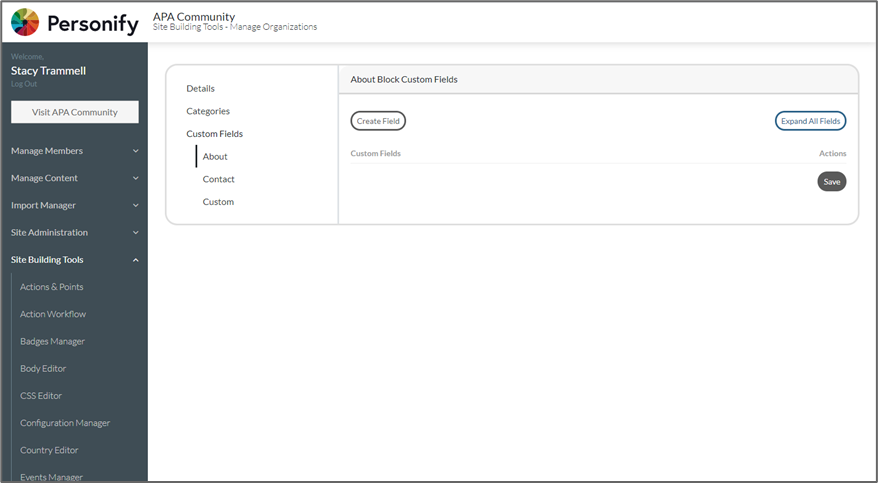
Task: Open the Custom sub-tab under Custom Fields
Action: [x=218, y=202]
